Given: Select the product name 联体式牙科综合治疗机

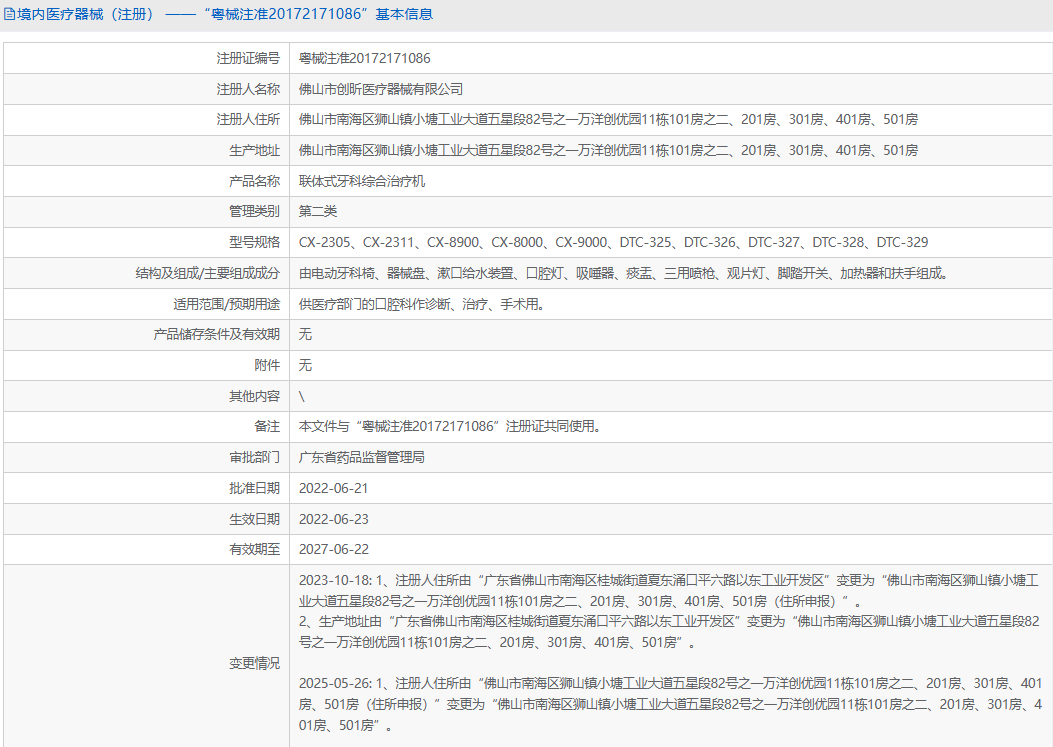Looking at the screenshot, I should [362, 181].
